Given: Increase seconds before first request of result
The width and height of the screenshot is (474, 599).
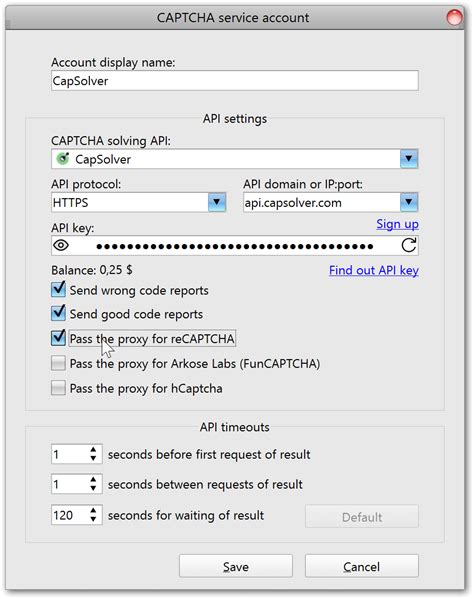Looking at the screenshot, I should 93,450.
